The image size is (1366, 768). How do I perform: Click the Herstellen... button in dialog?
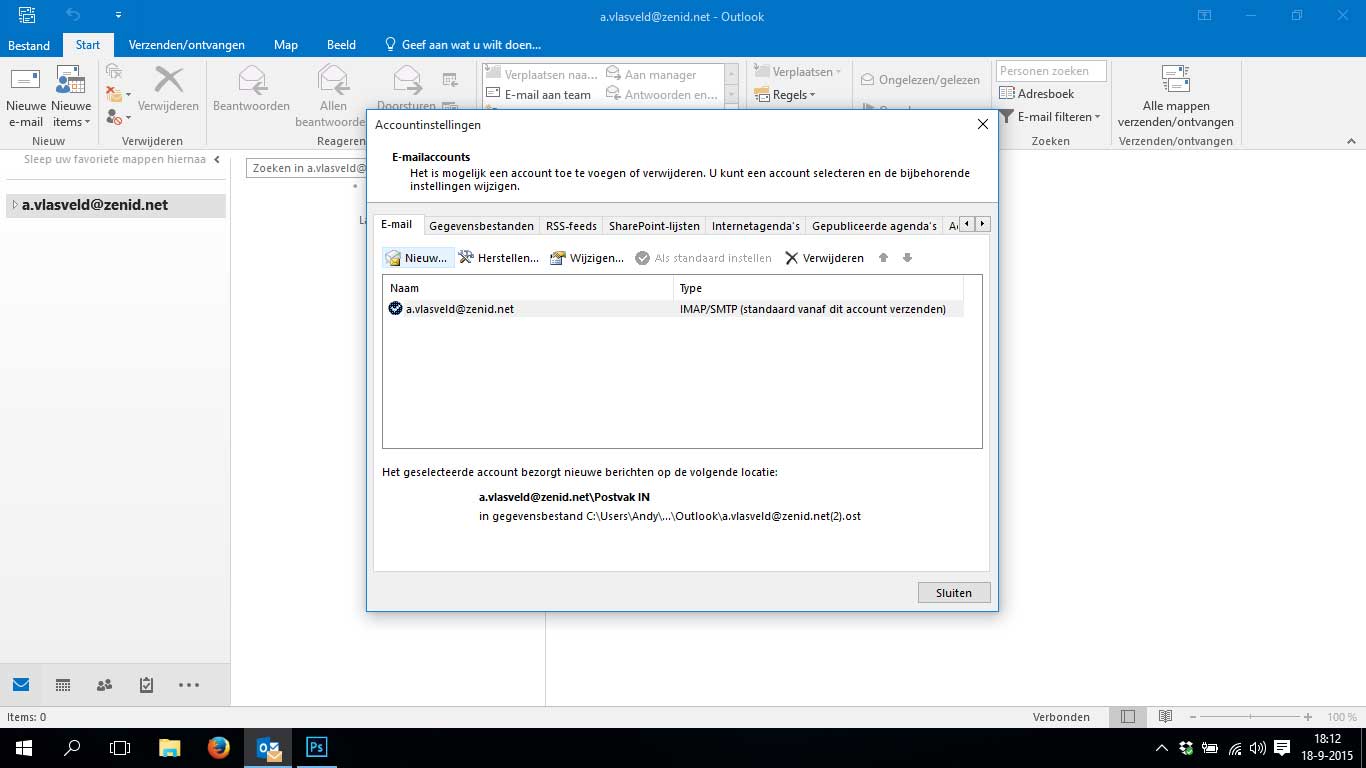click(499, 258)
